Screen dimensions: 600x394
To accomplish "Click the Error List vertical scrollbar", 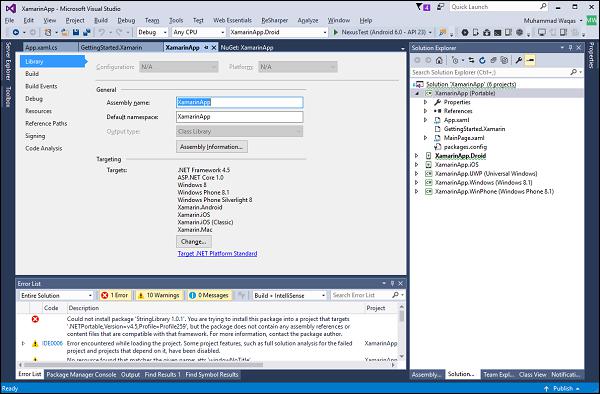I will (401, 332).
